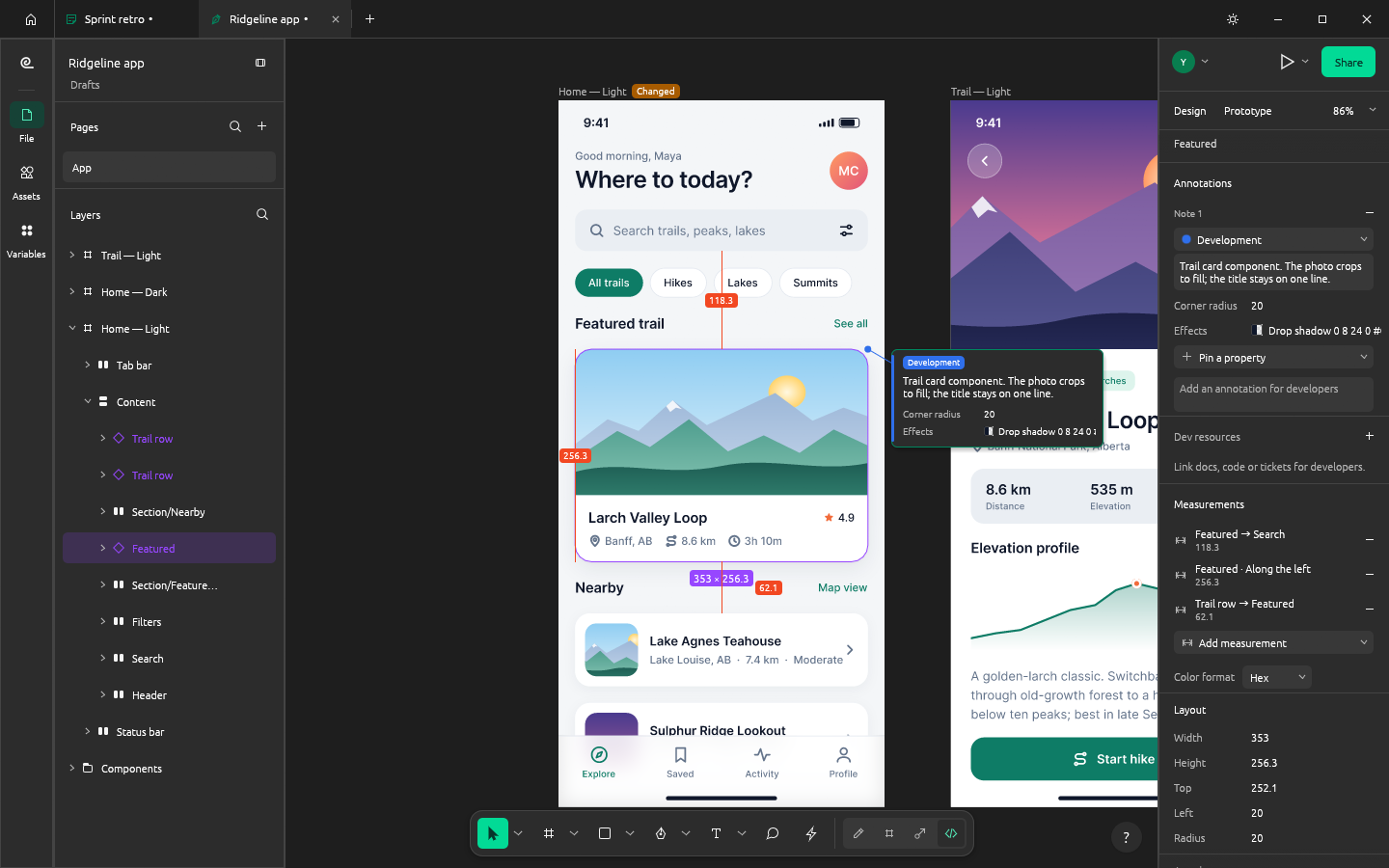Click the Present play icon

pos(1287,62)
